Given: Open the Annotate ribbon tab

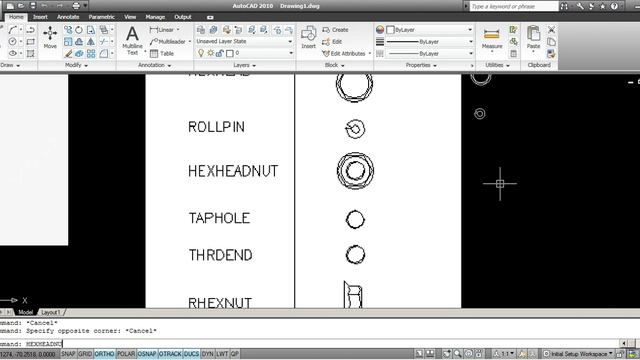Looking at the screenshot, I should pyautogui.click(x=68, y=17).
